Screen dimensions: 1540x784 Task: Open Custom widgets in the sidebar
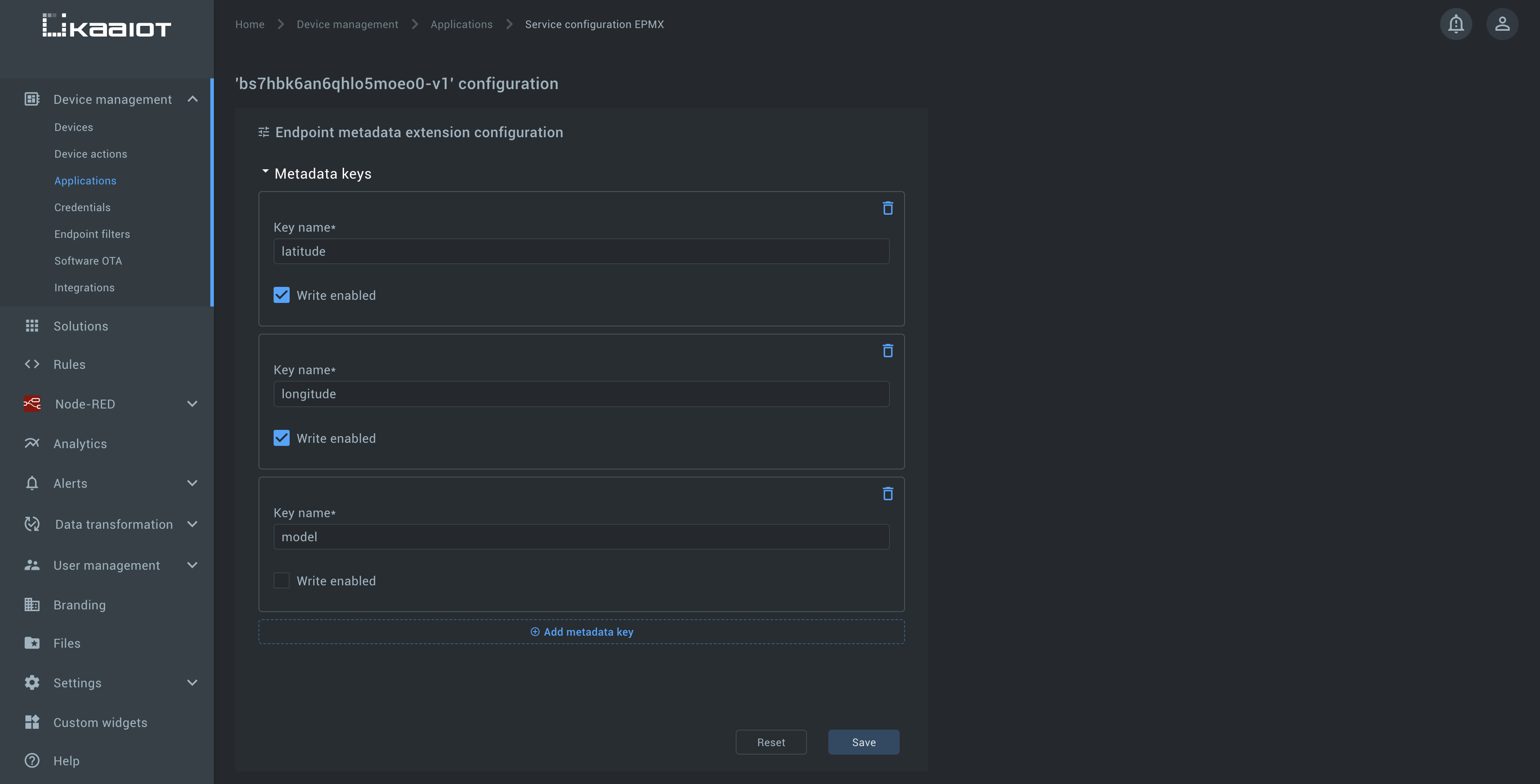point(100,723)
